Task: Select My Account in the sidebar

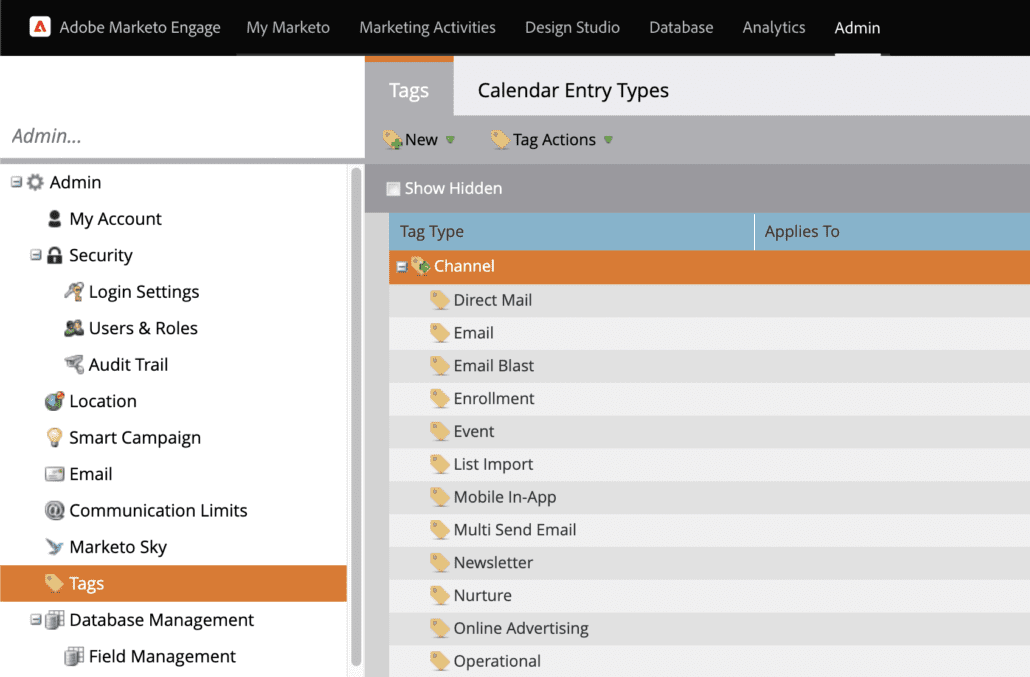Action: 114,218
